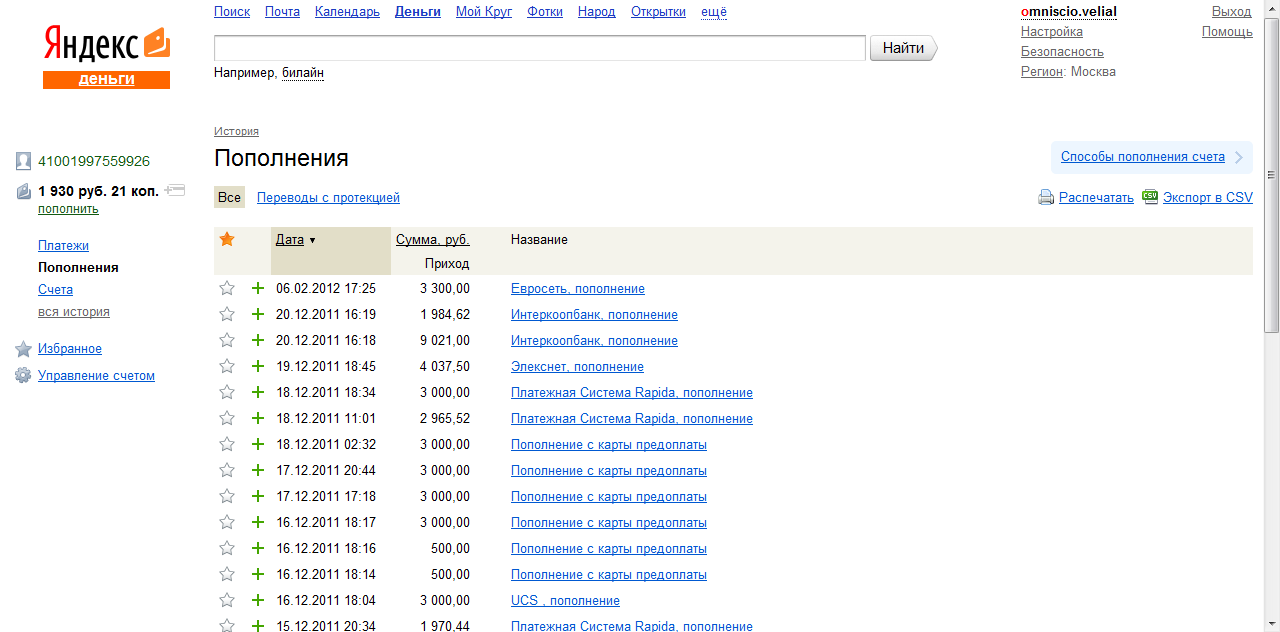Viewport: 1280px width, 632px height.
Task: Click the wallet icon next to balance
Action: [24, 191]
